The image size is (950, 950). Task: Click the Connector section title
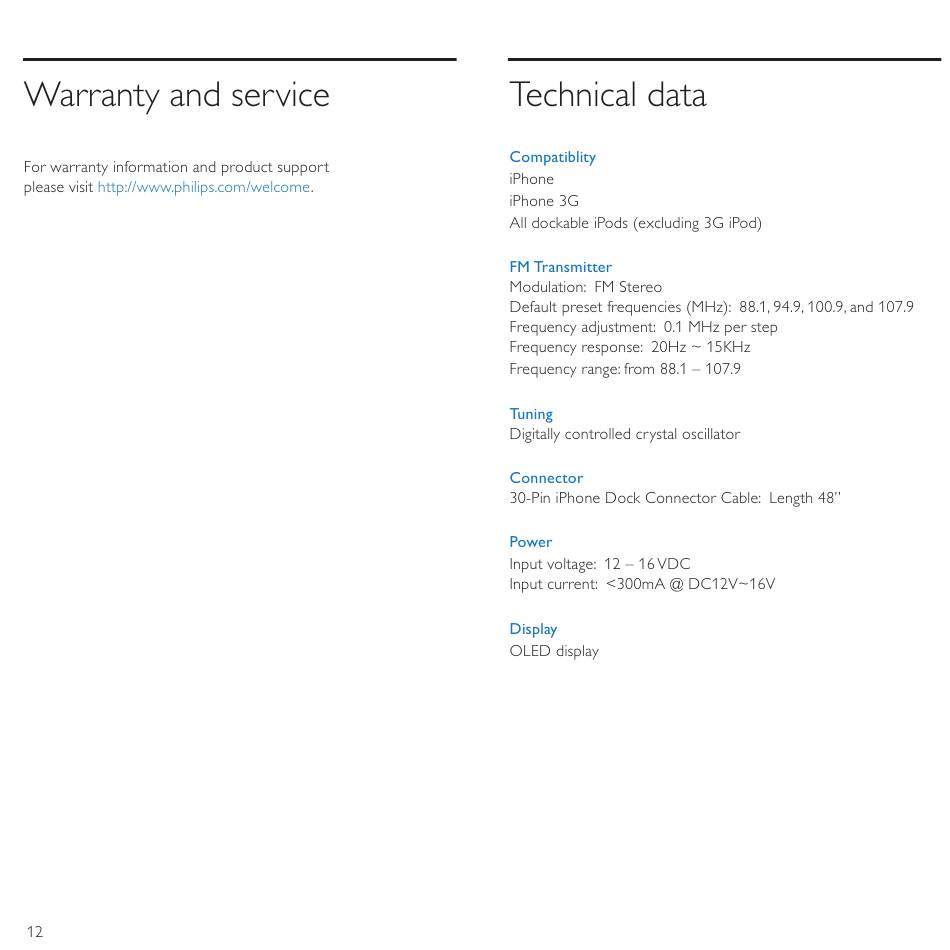coord(546,478)
